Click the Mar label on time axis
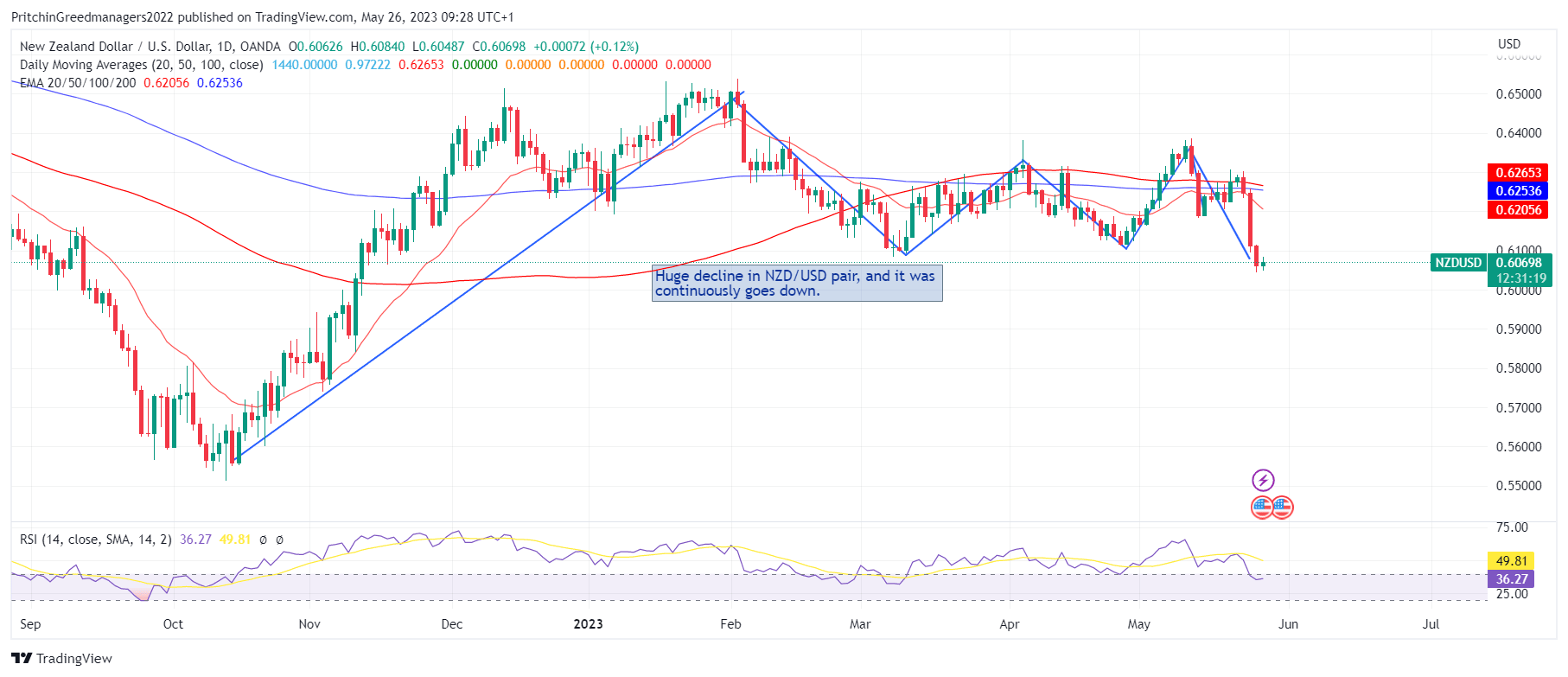This screenshot has width=1568, height=677. (x=860, y=624)
